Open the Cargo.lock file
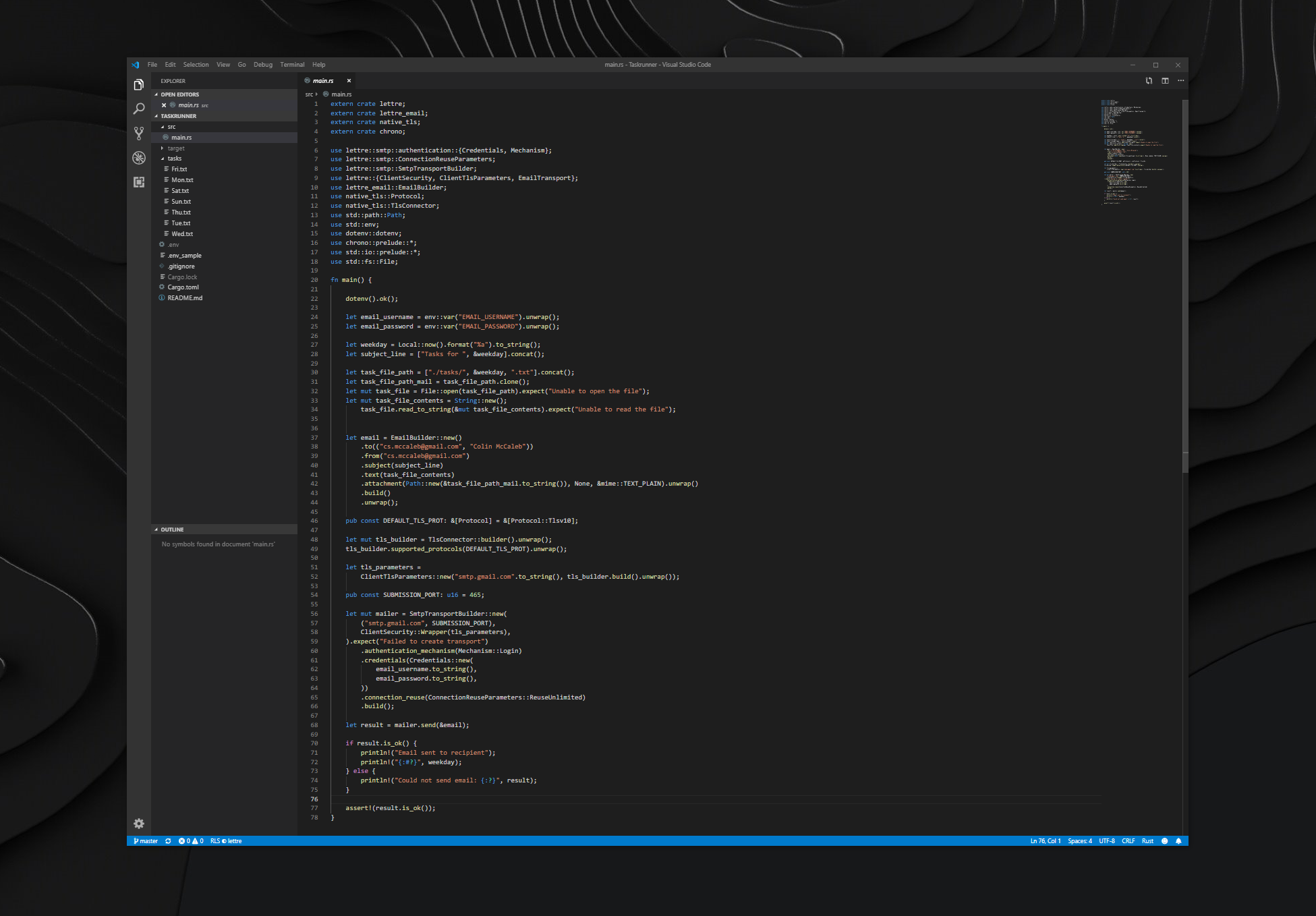1316x916 pixels. click(x=224, y=277)
